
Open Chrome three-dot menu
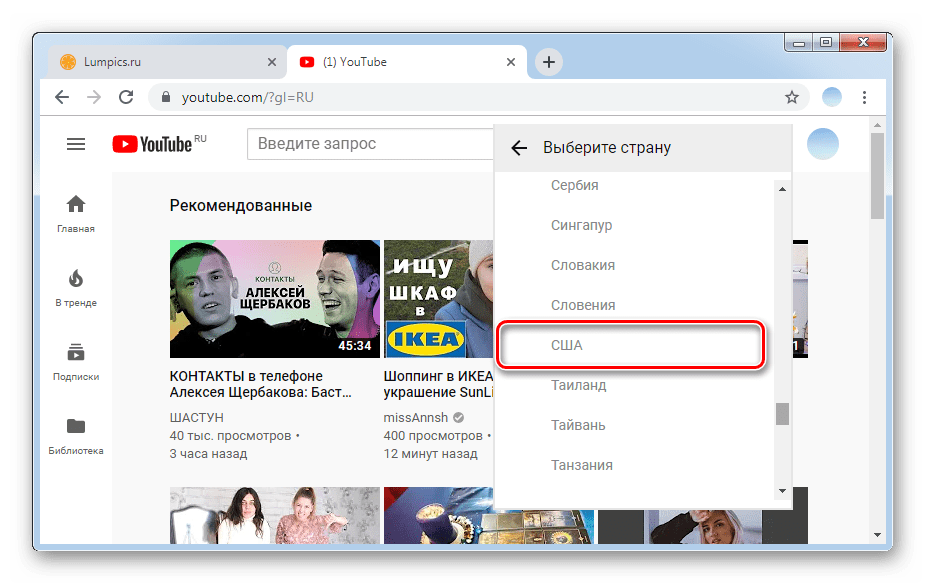pyautogui.click(x=864, y=97)
